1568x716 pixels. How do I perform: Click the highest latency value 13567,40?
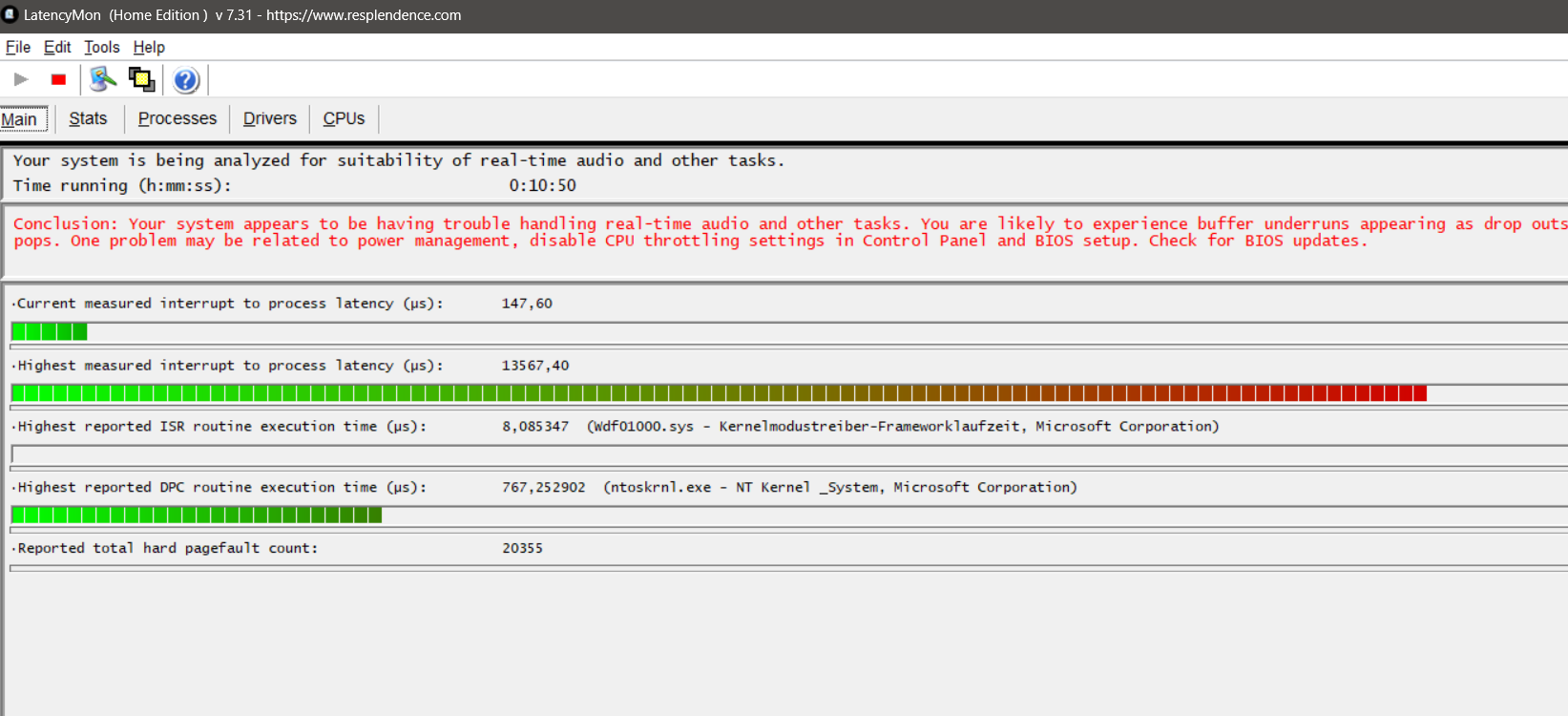click(x=535, y=366)
